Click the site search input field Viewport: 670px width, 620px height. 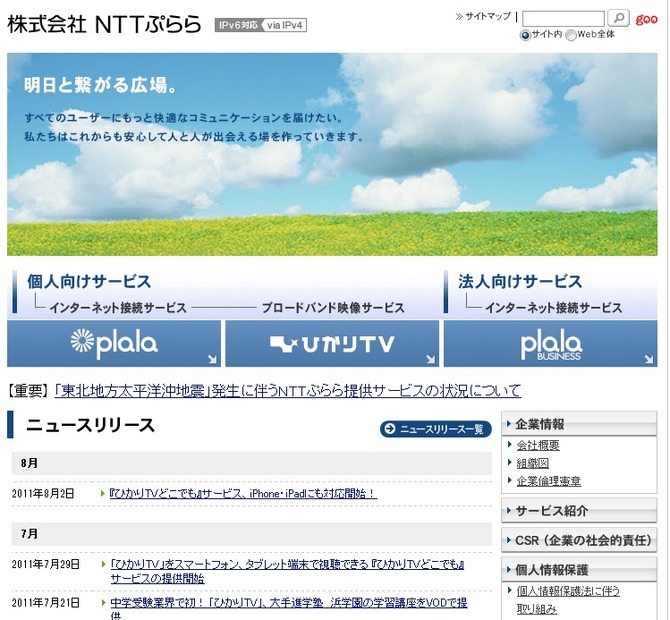point(564,19)
